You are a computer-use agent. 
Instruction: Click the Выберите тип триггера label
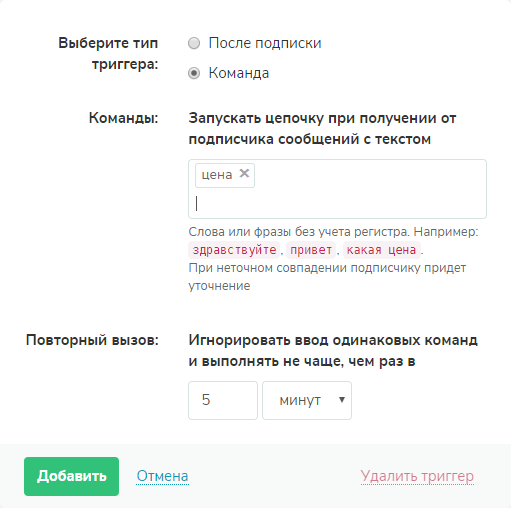tap(108, 53)
